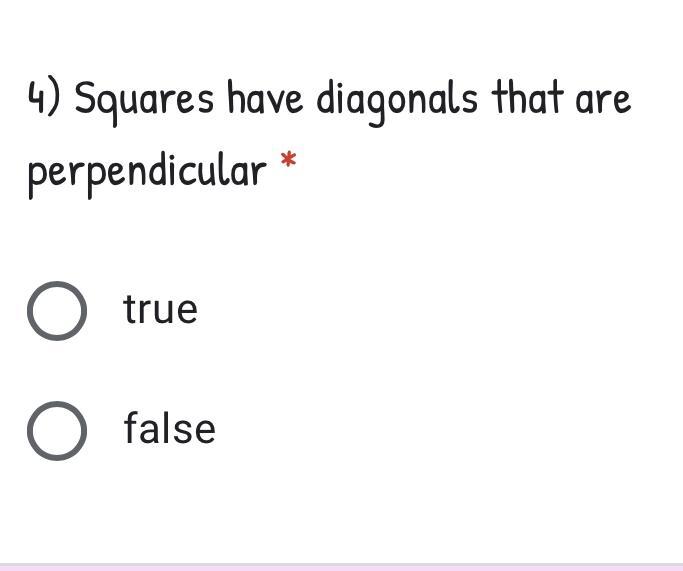Click the "false" answer label text
Viewport: 683px width, 571px height.
pos(169,428)
